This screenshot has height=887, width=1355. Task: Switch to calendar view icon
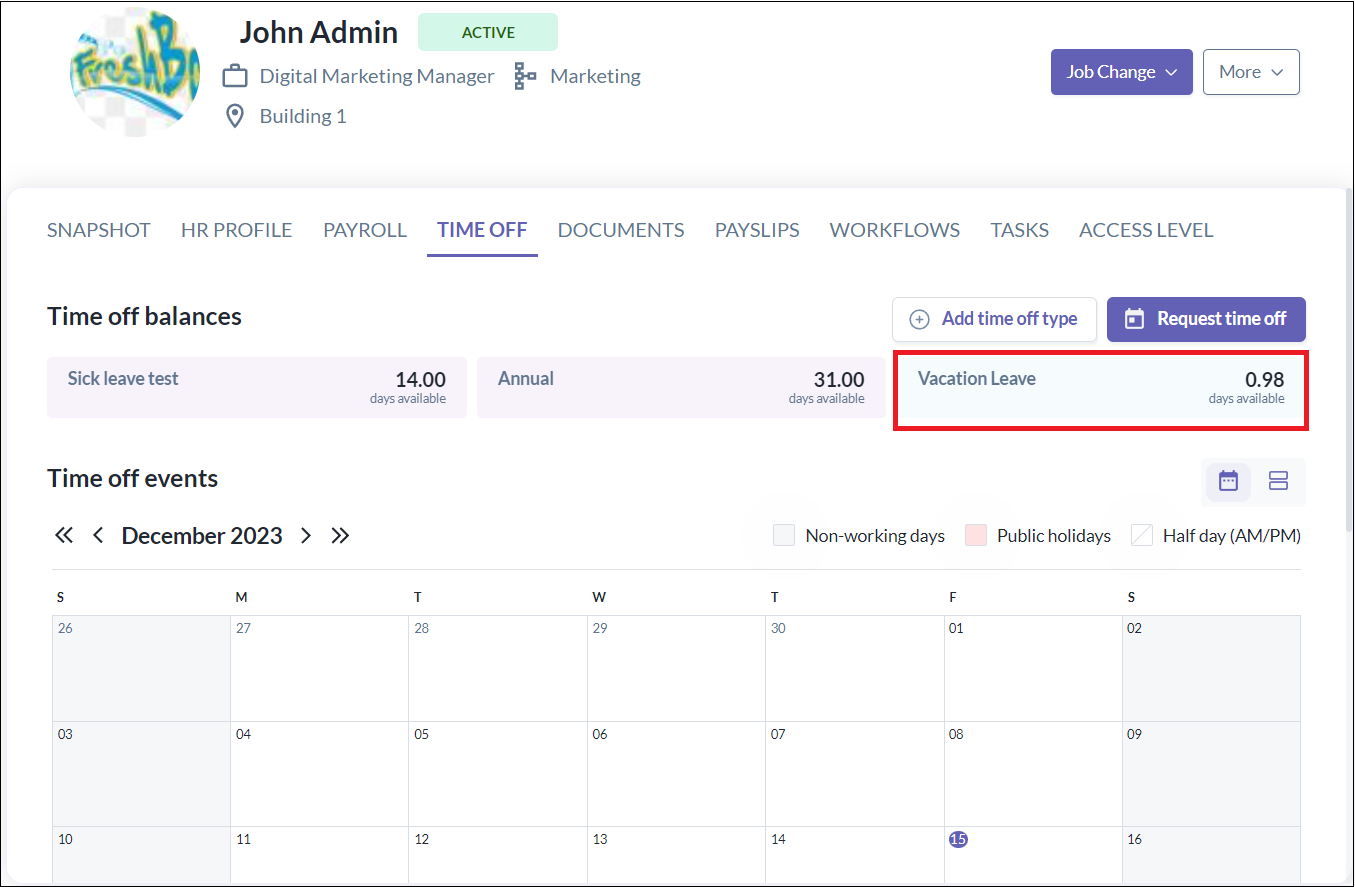[x=1228, y=481]
